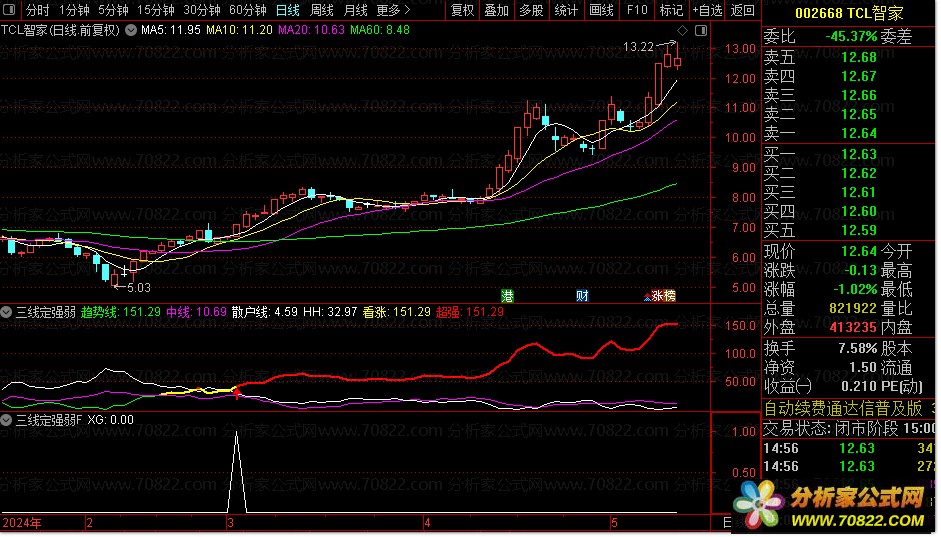The width and height of the screenshot is (941, 537).
Task: Click the panel layout icon at top-left
Action: click(9, 10)
